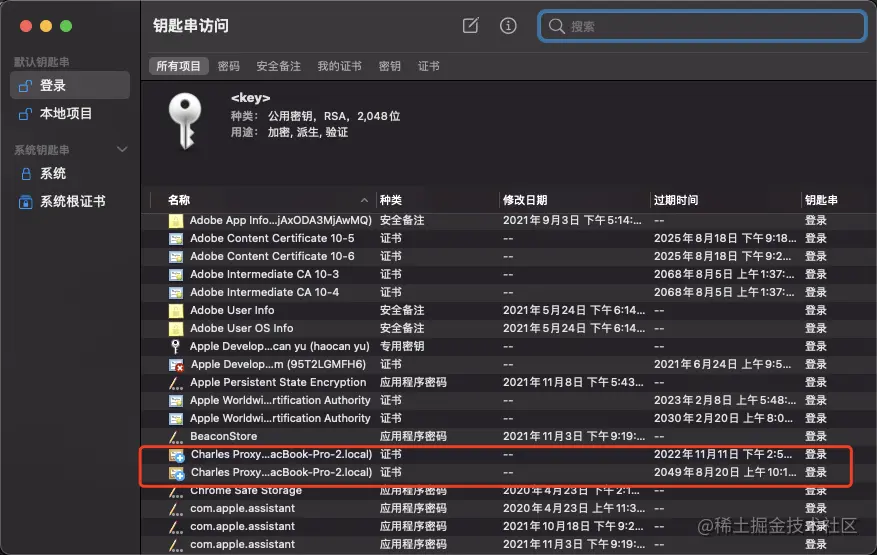This screenshot has height=555, width=877.
Task: Select the Chrome Safe Storage row
Action: (506, 490)
